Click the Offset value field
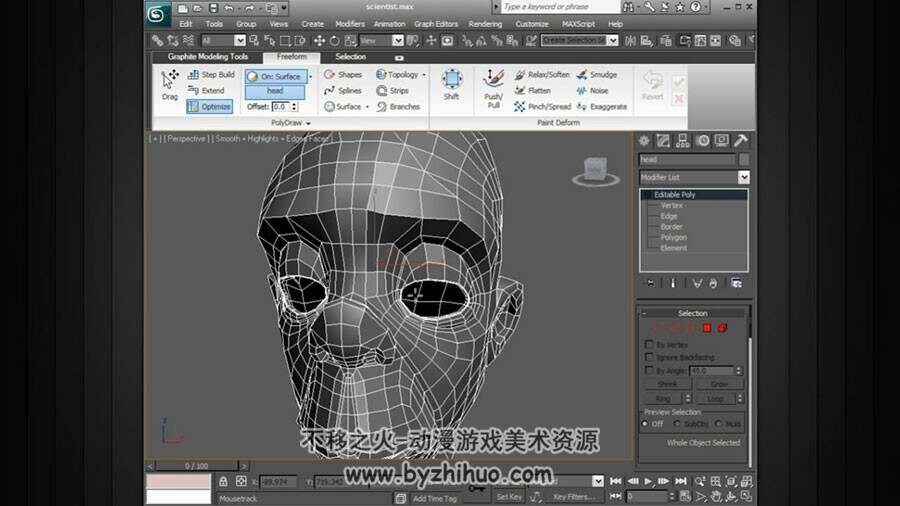900x506 pixels. pos(281,107)
